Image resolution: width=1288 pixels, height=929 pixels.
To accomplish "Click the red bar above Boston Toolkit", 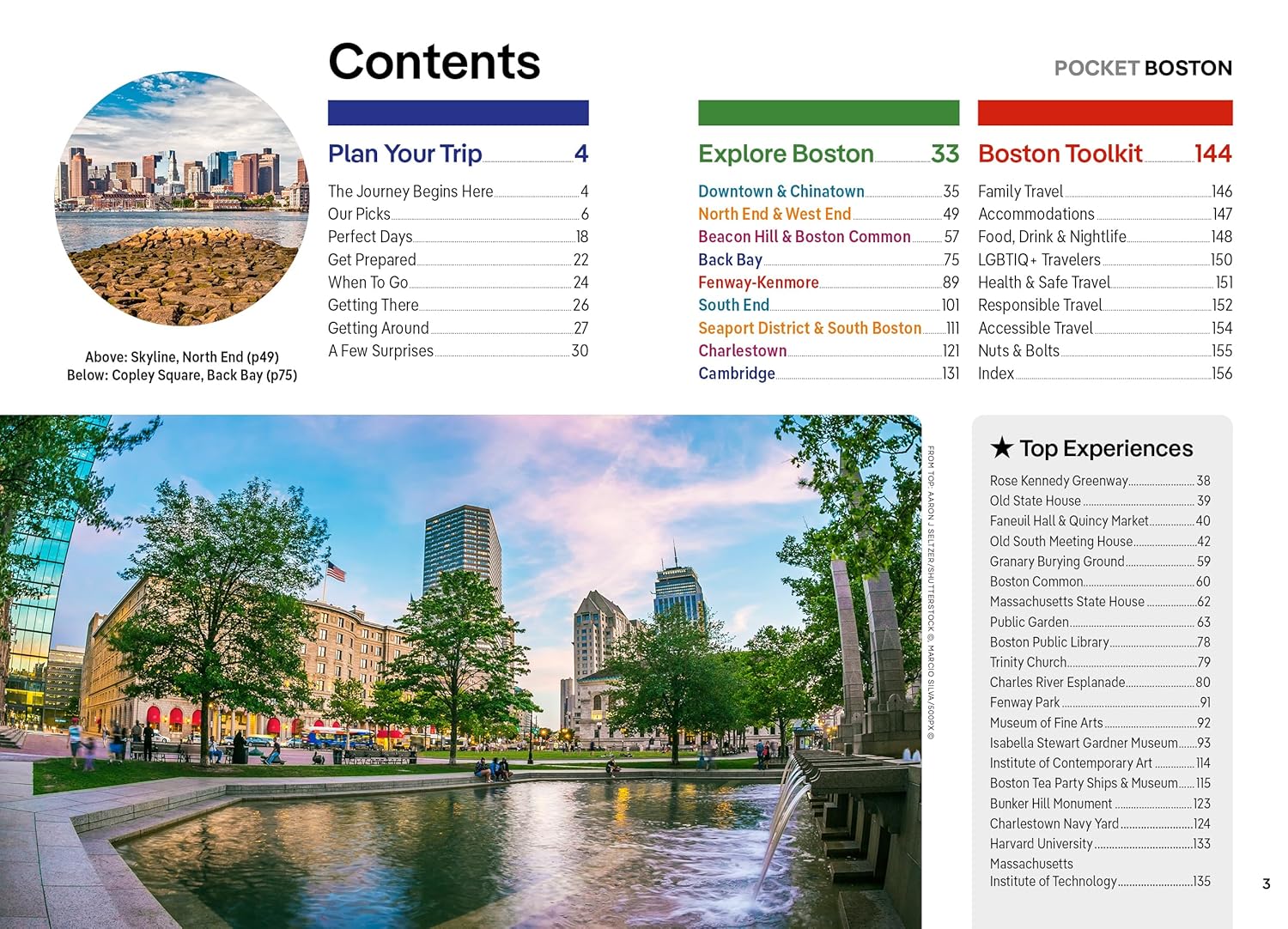I will [1104, 112].
